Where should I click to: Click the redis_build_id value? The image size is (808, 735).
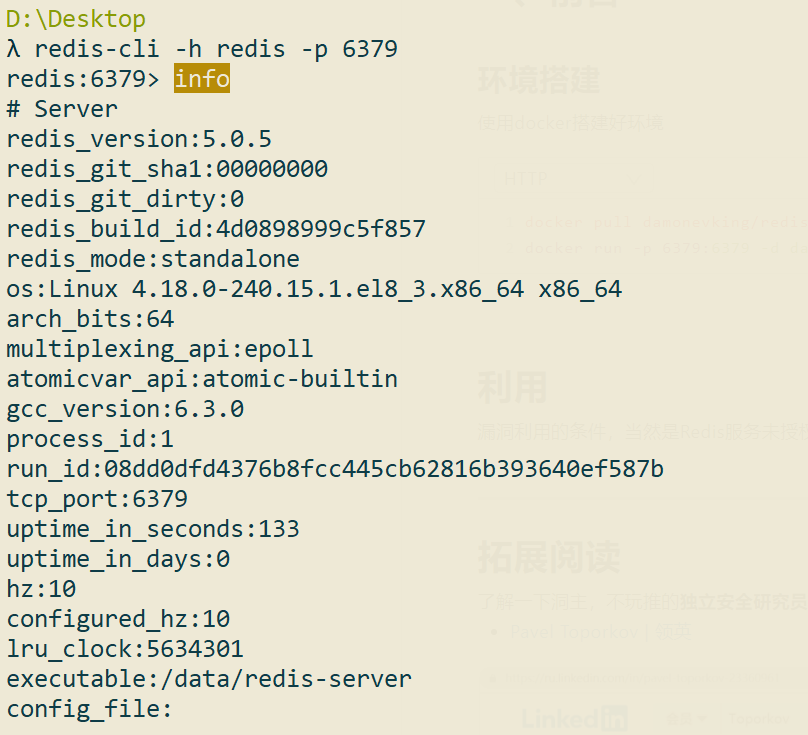(321, 229)
